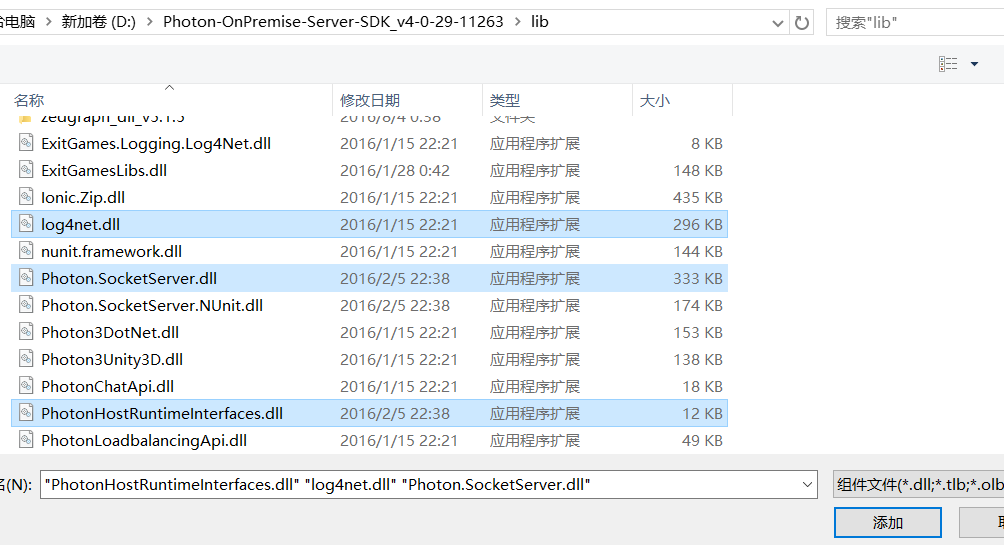Click the Photon3Unity3D.dll file icon
The height and width of the screenshot is (545, 1004).
26,359
